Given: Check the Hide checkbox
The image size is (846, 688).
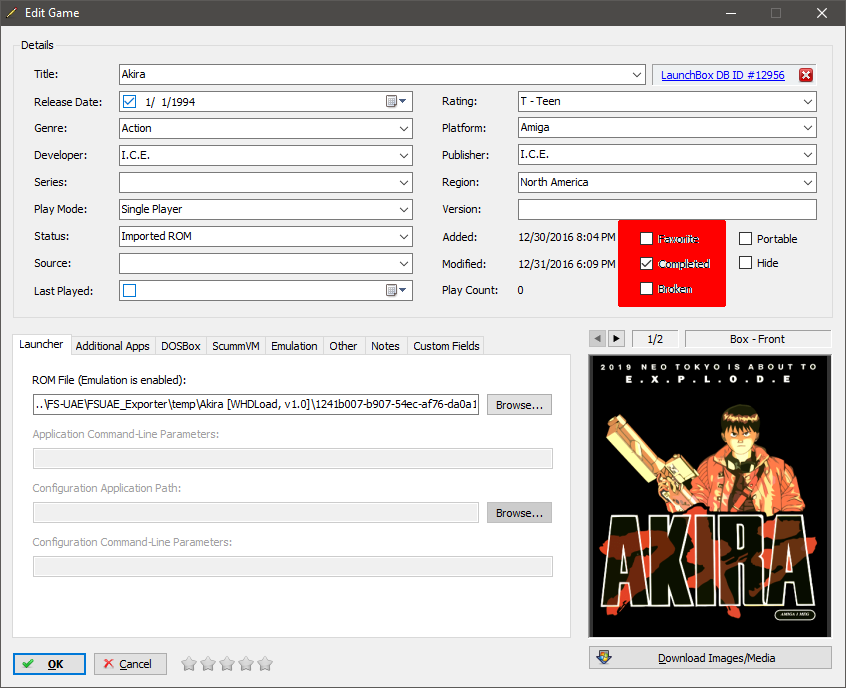Looking at the screenshot, I should tap(745, 263).
